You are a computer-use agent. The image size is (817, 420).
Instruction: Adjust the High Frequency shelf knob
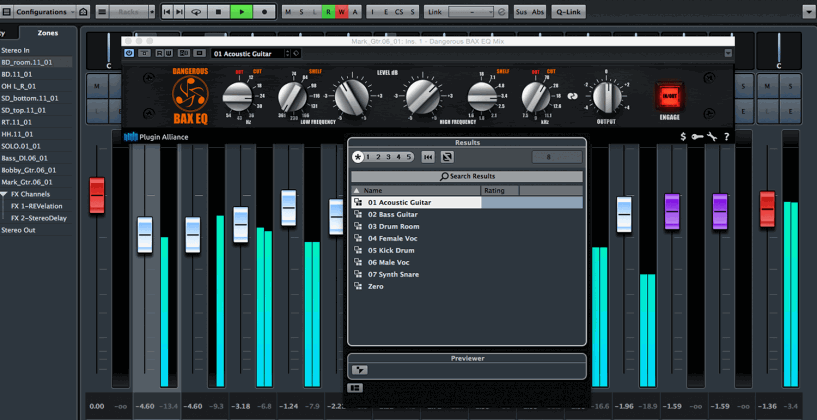pos(482,97)
